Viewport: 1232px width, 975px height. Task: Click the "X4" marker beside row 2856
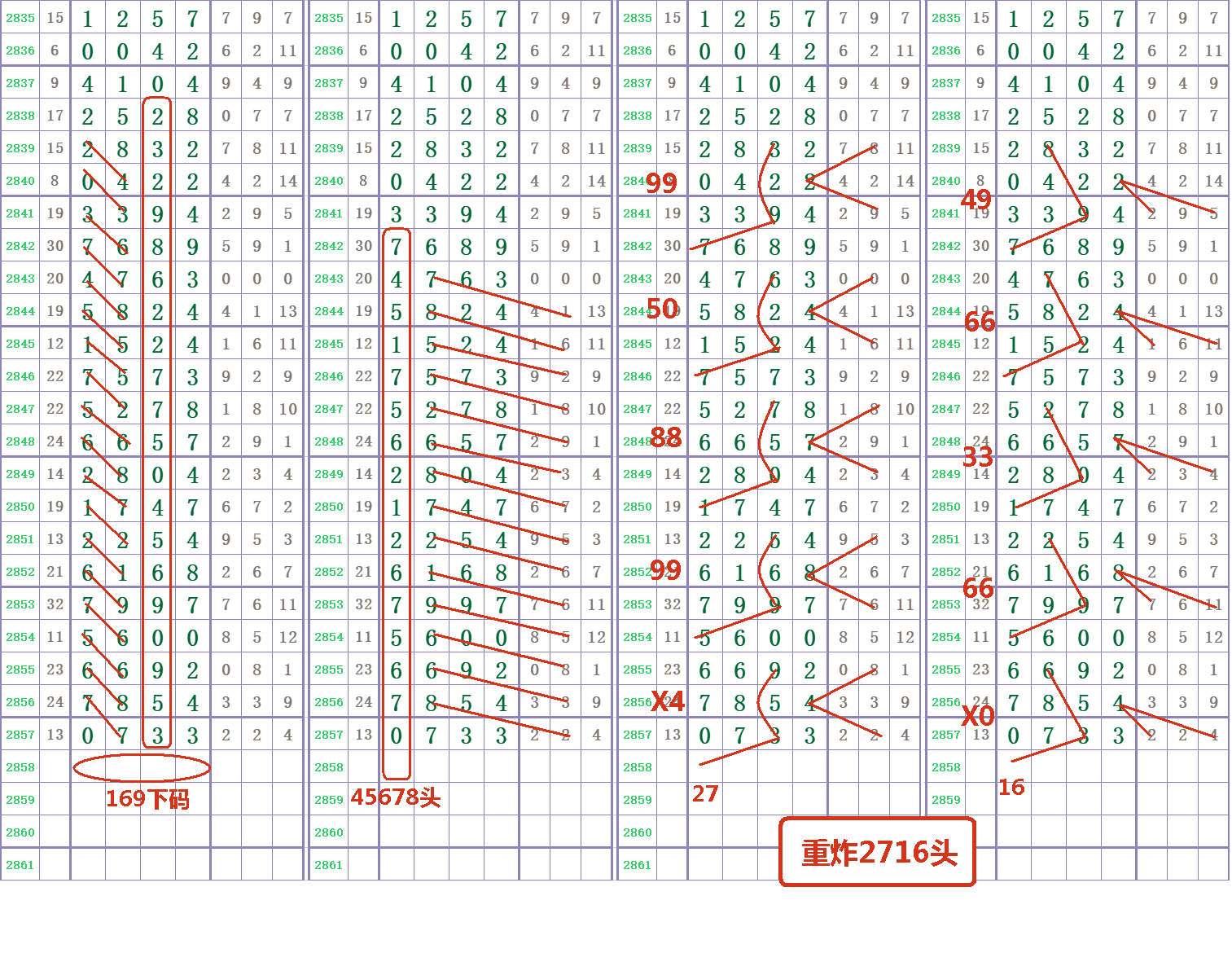tap(669, 701)
